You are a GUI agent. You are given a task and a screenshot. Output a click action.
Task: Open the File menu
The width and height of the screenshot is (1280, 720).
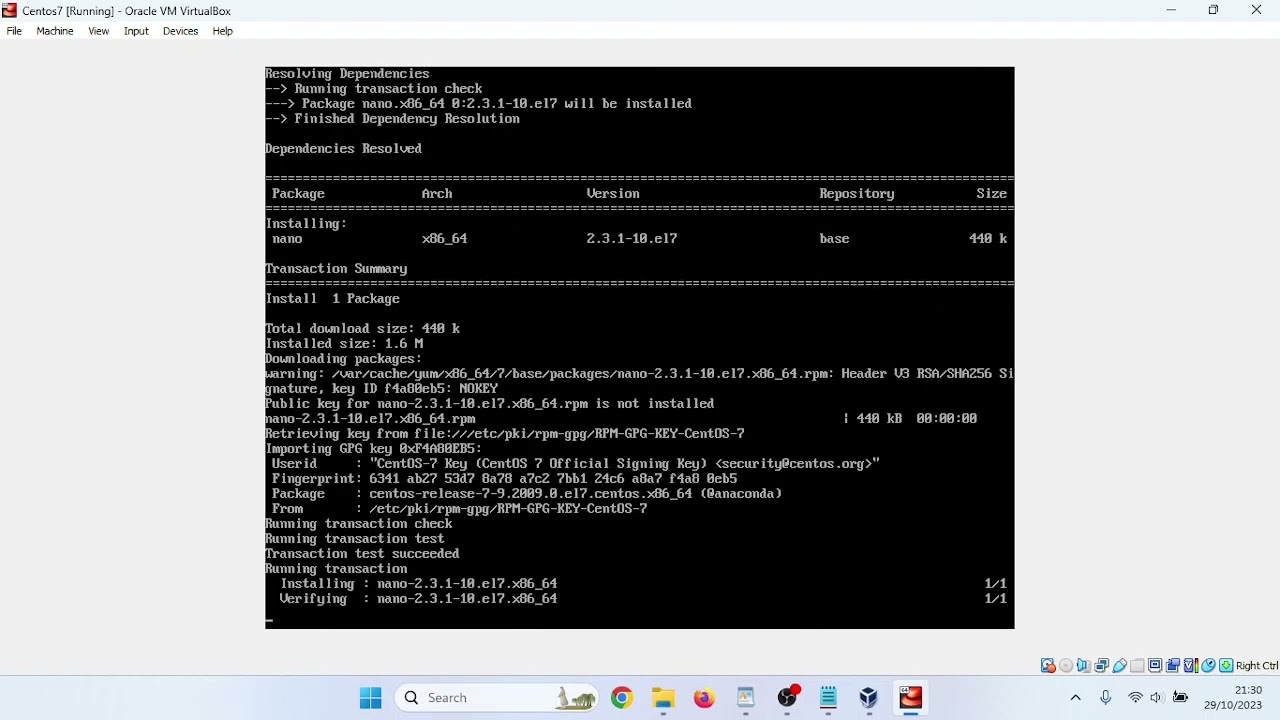(14, 31)
